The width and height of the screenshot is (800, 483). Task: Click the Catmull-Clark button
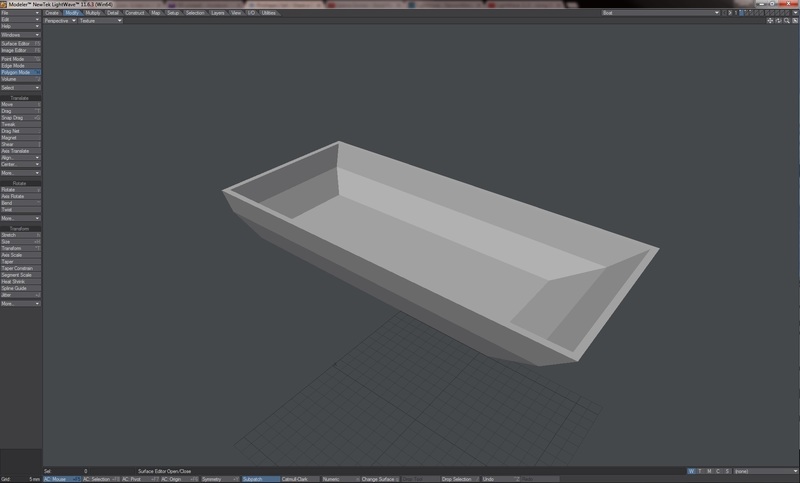(300, 479)
